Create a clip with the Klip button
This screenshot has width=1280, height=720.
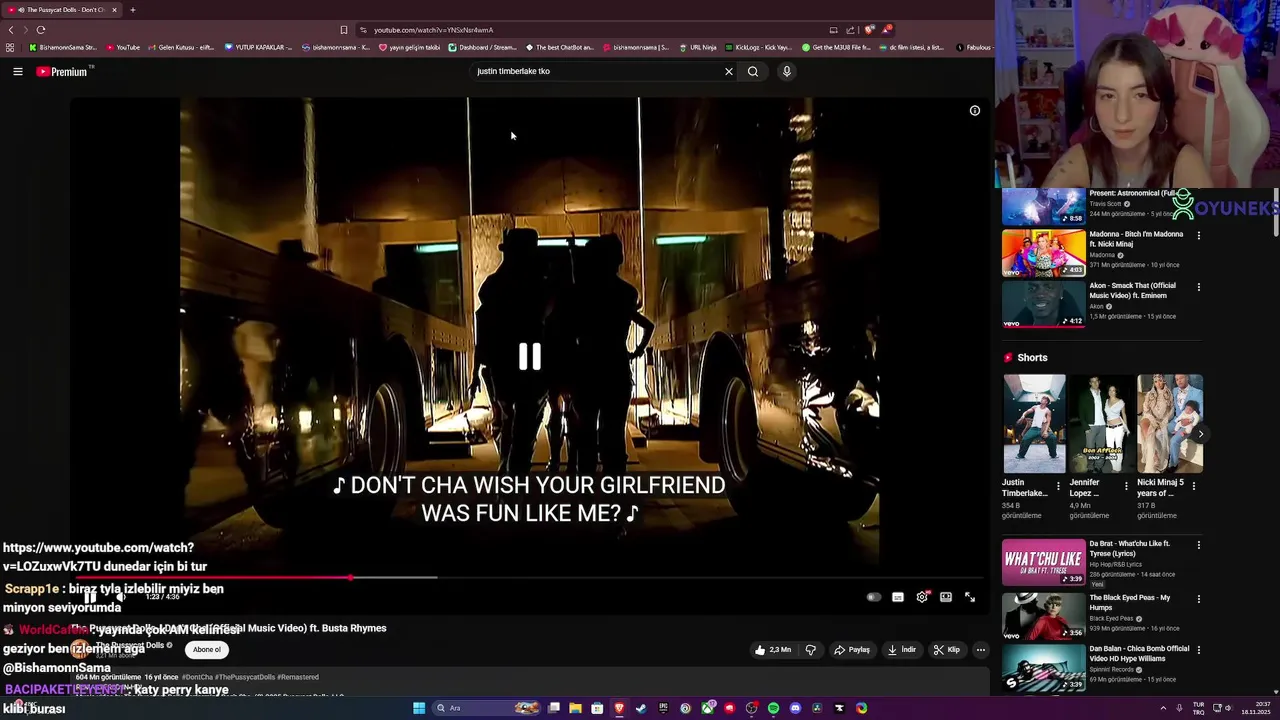click(x=947, y=650)
